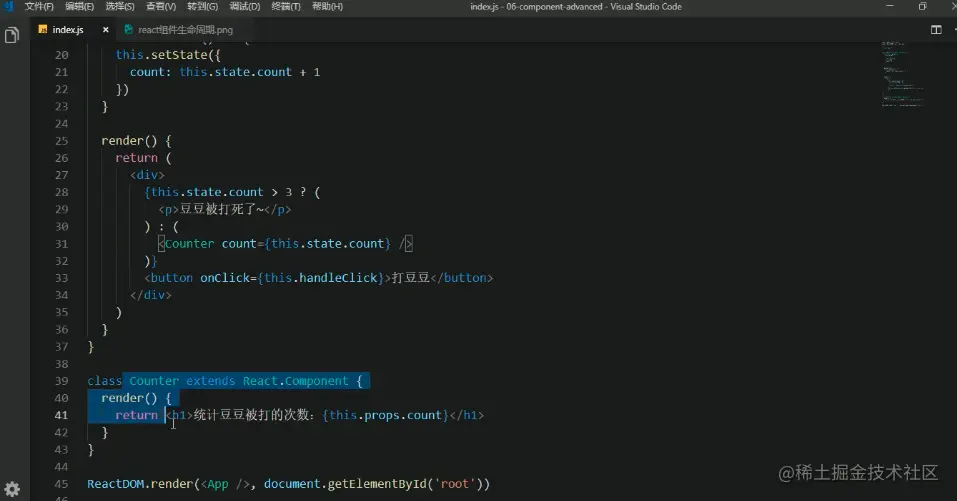Click 'onClick={this.handleClick}' attribute text

click(x=292, y=278)
